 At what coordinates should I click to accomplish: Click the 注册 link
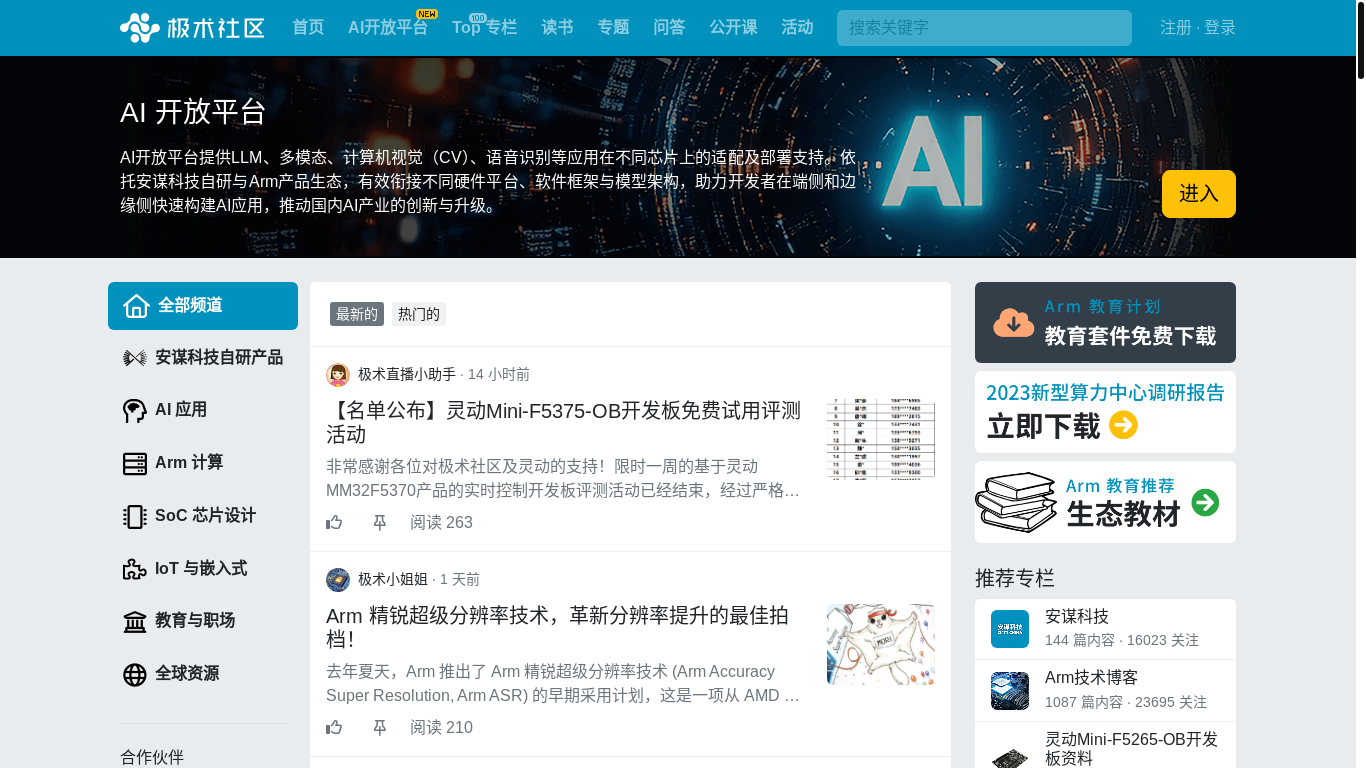1176,28
